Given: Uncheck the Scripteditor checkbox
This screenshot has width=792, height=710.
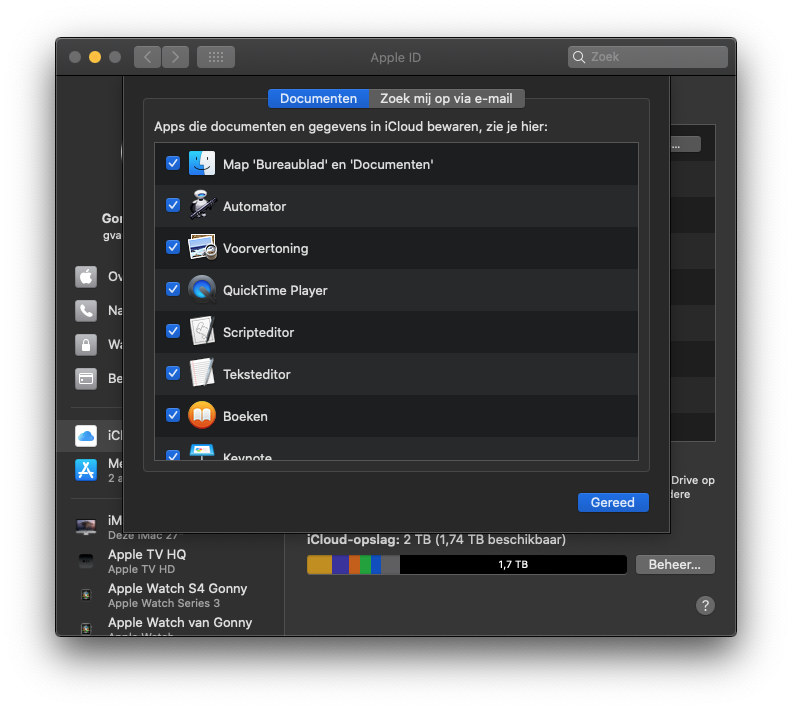Looking at the screenshot, I should pos(173,331).
